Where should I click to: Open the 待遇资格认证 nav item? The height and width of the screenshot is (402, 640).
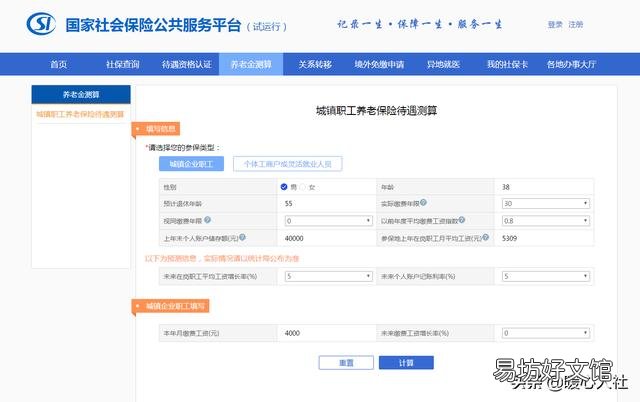[187, 64]
